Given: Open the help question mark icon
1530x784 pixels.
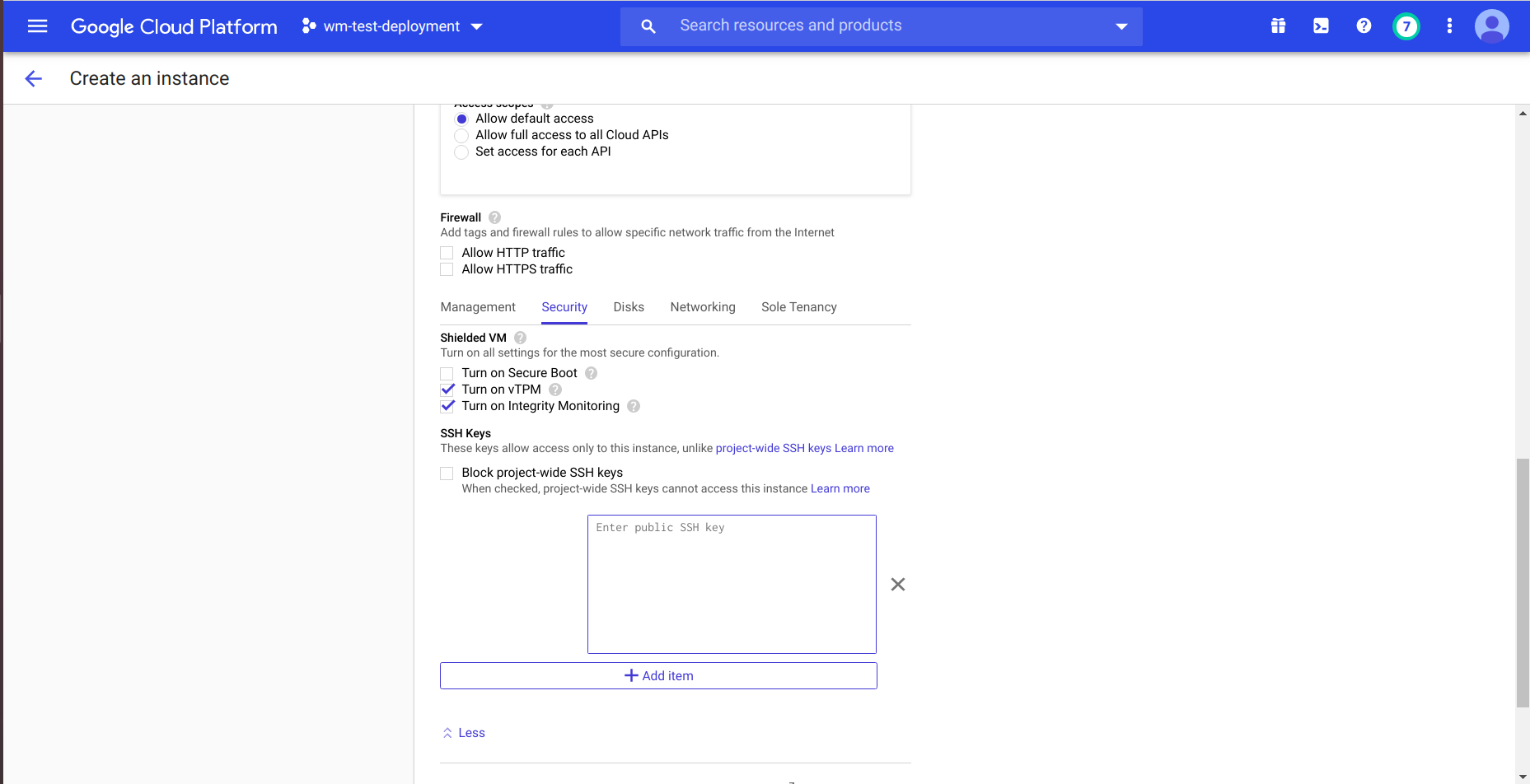Looking at the screenshot, I should click(x=1363, y=26).
